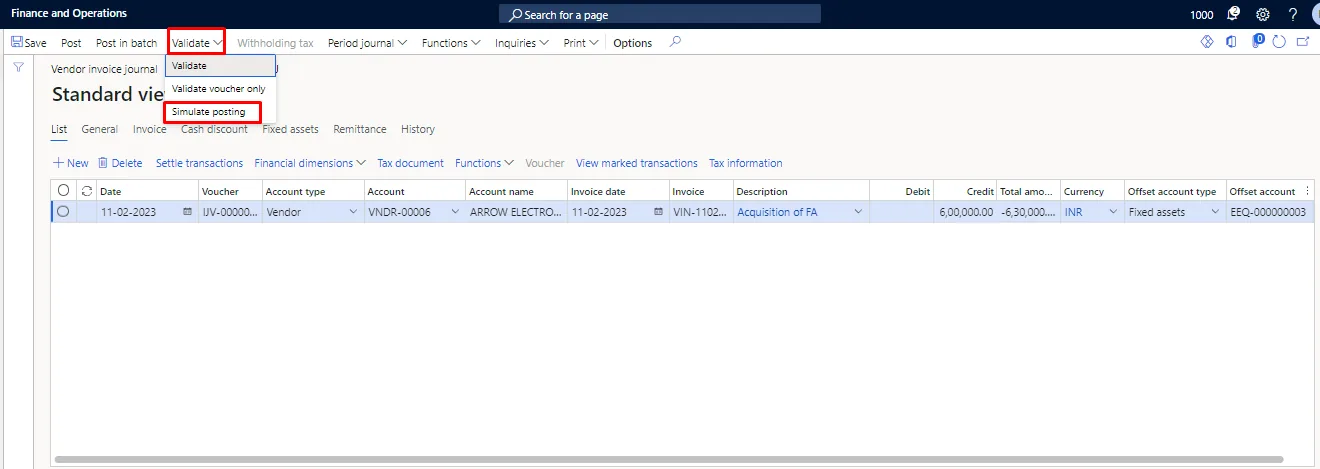Click the Refresh page icon
This screenshot has height=469, width=1320.
[x=1279, y=42]
